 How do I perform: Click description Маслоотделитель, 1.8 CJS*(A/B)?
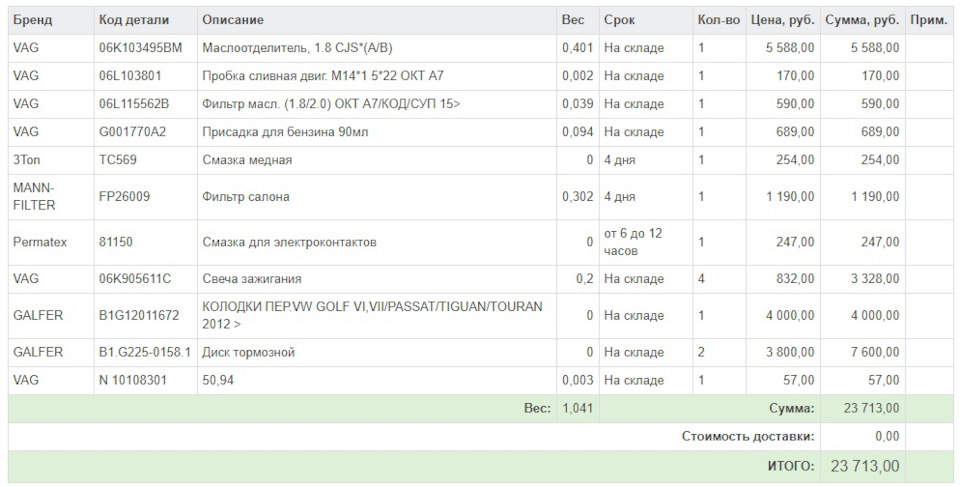click(x=298, y=48)
